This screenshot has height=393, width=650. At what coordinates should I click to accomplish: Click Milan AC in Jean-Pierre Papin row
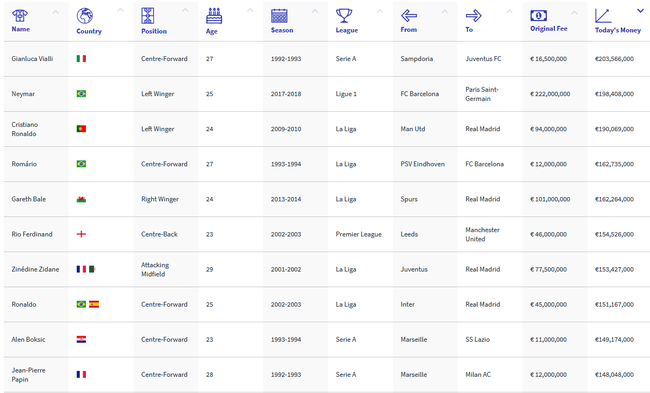tap(478, 374)
